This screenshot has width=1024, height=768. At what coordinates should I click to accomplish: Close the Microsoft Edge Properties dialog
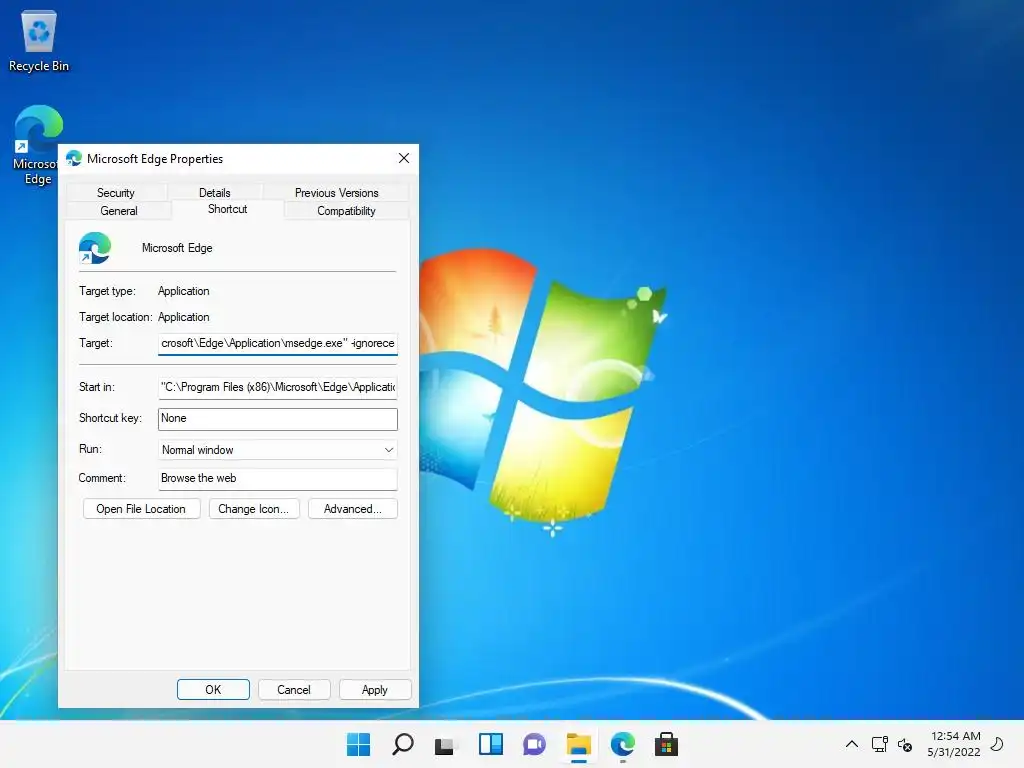click(404, 159)
